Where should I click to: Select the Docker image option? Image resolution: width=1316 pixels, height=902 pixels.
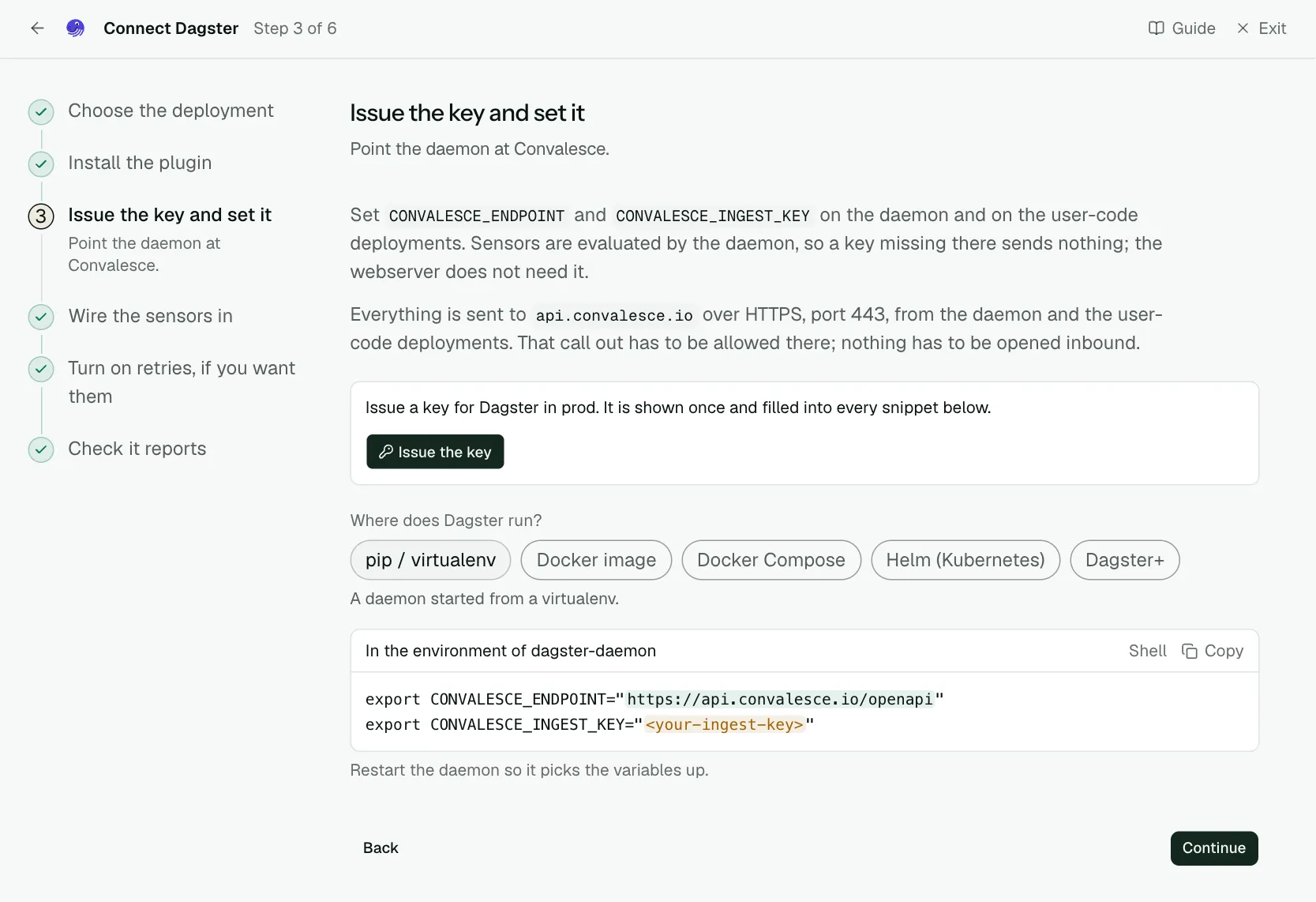click(596, 560)
